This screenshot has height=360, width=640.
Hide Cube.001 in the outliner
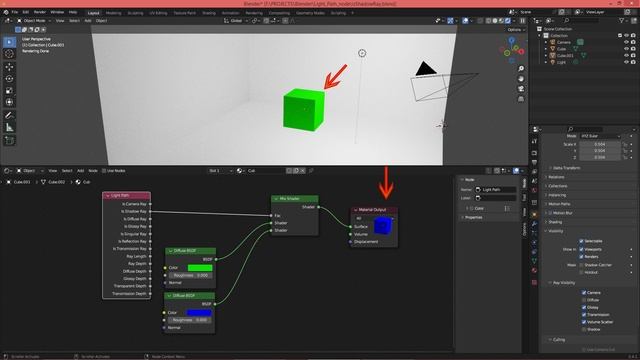[627, 56]
